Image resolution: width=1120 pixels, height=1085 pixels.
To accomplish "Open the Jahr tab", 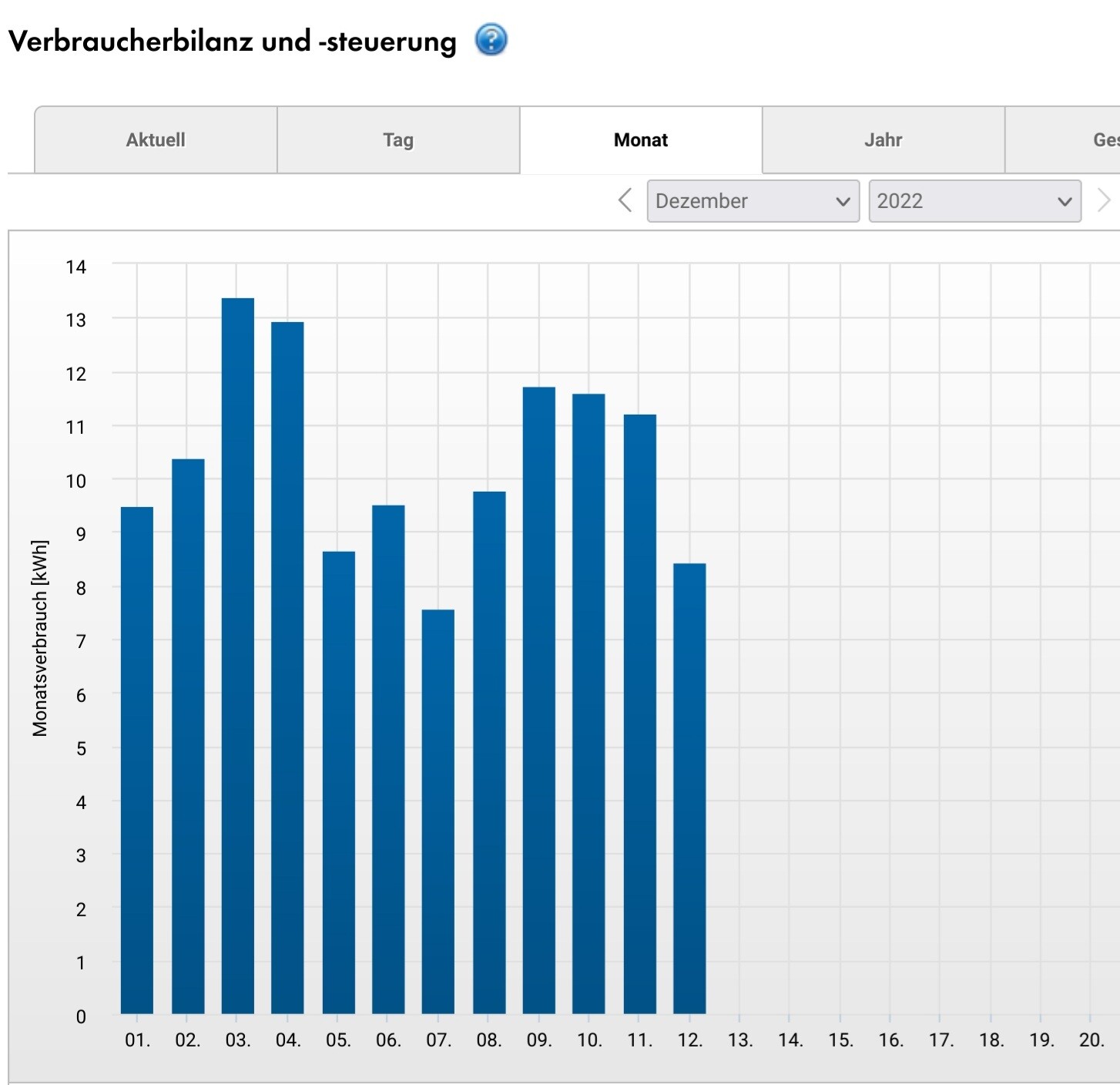I will [x=883, y=140].
